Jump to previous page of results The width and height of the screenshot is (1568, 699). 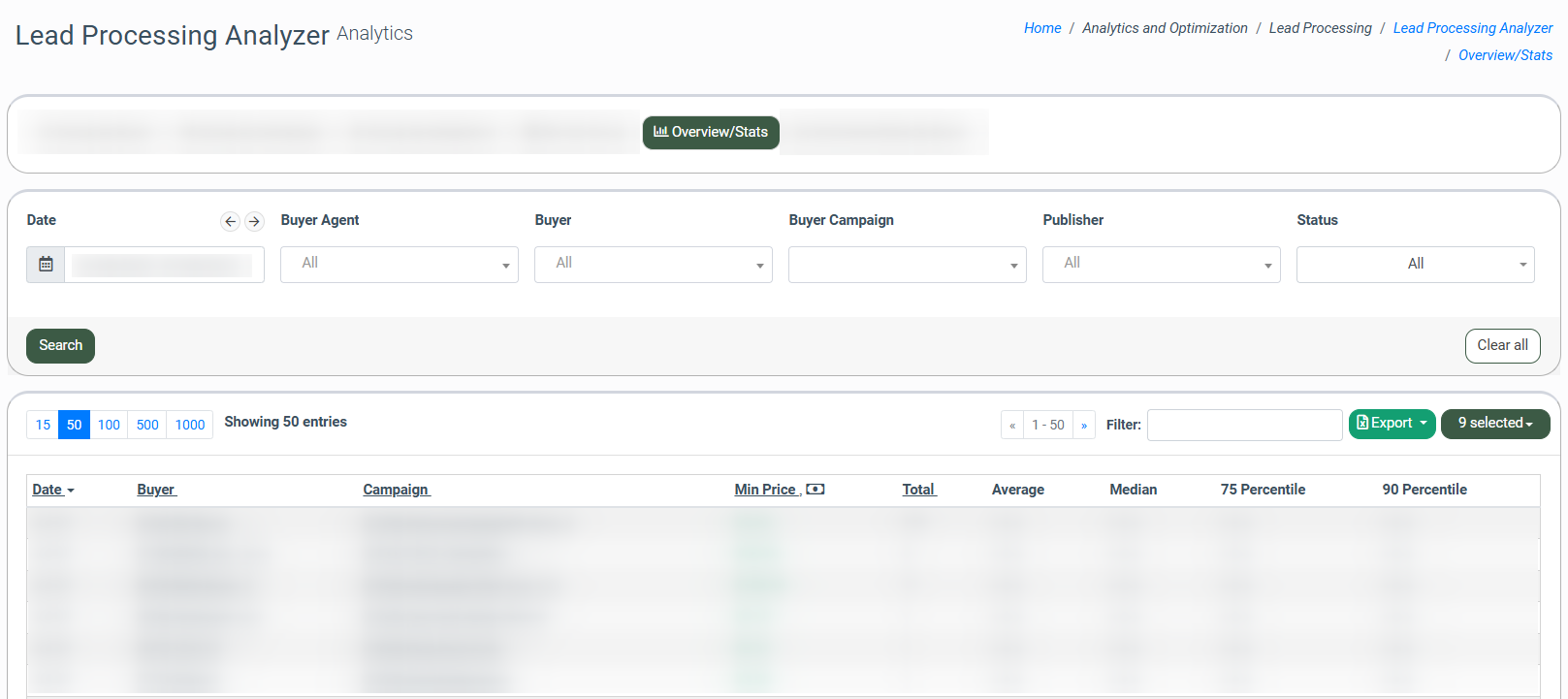1012,426
